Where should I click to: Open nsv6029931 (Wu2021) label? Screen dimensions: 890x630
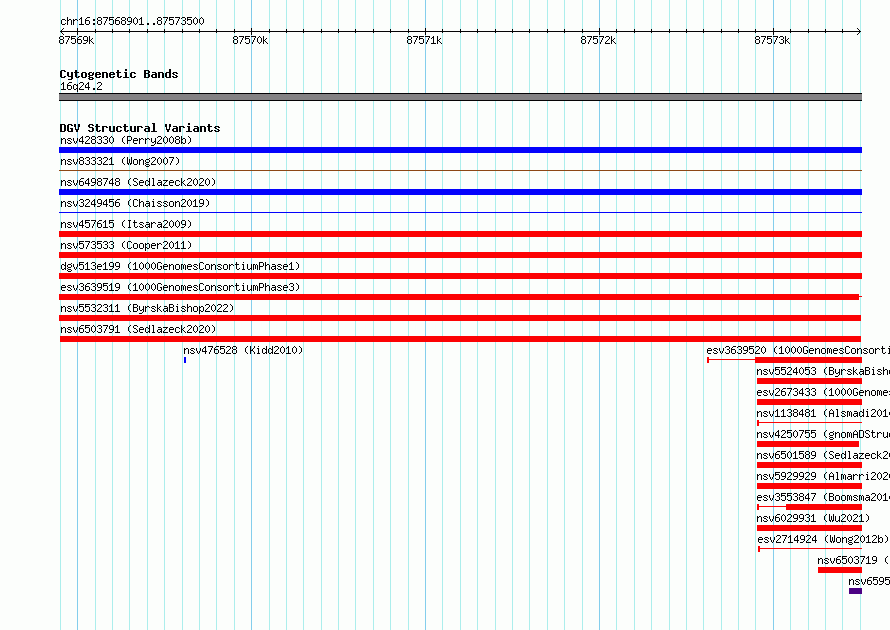pyautogui.click(x=813, y=518)
